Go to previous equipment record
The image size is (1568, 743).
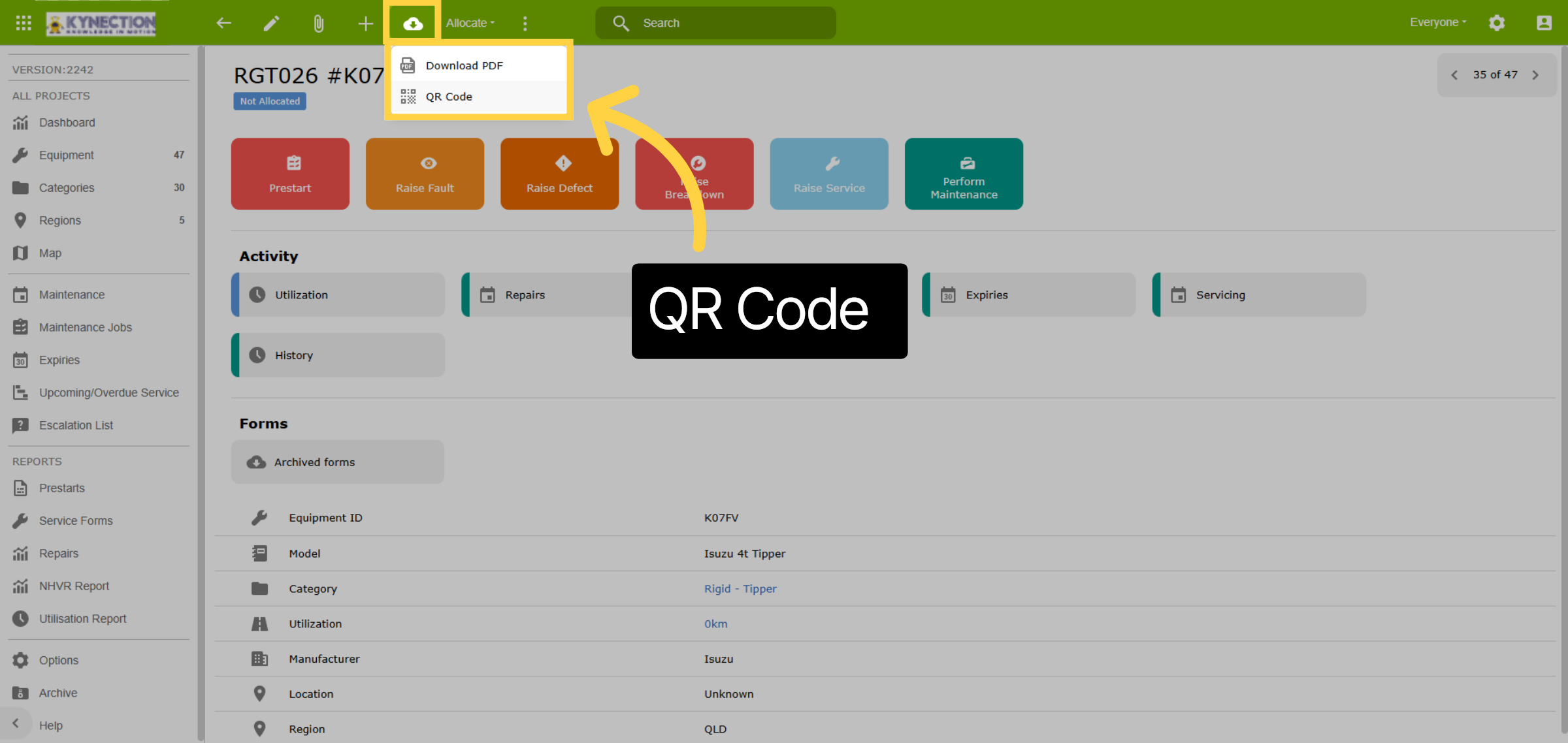tap(1454, 75)
